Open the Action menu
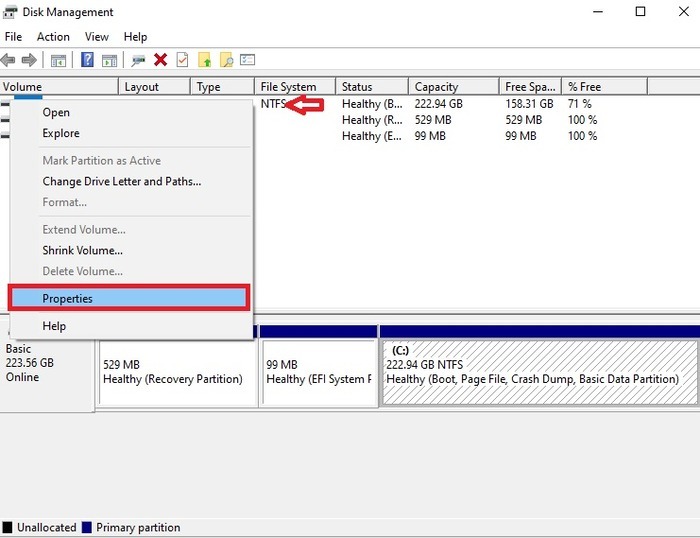This screenshot has width=700, height=538. pos(53,37)
